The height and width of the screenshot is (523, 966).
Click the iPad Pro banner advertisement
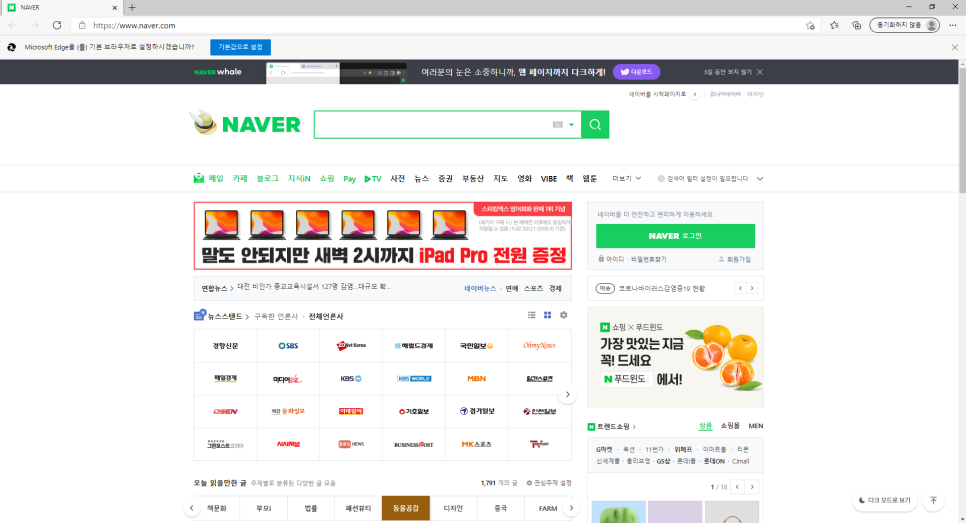383,236
